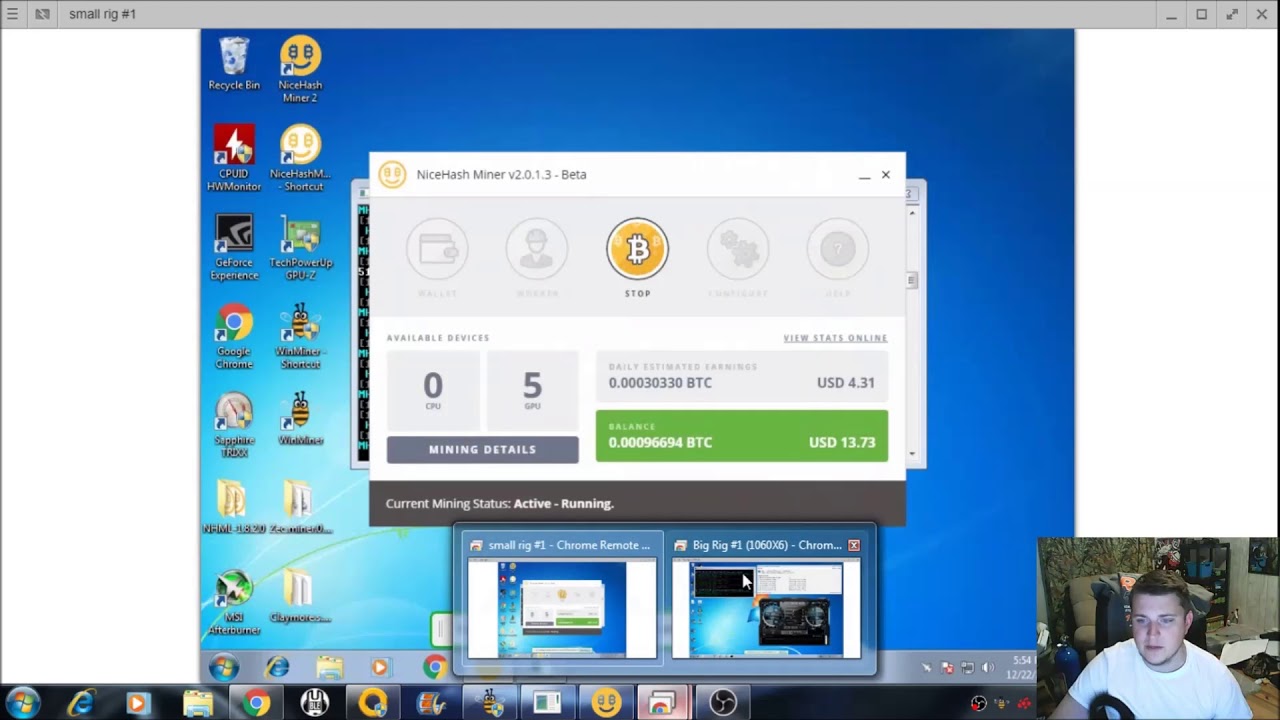This screenshot has height=720, width=1280.
Task: Launch TechPowerUp GPU-Z from desktop
Action: [300, 247]
